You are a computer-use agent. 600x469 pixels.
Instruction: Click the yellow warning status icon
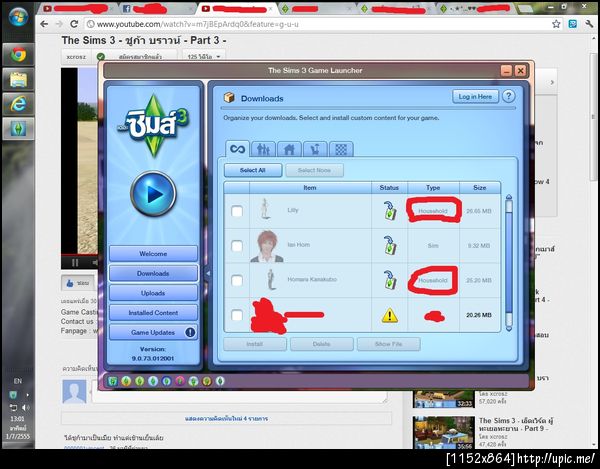tap(390, 316)
